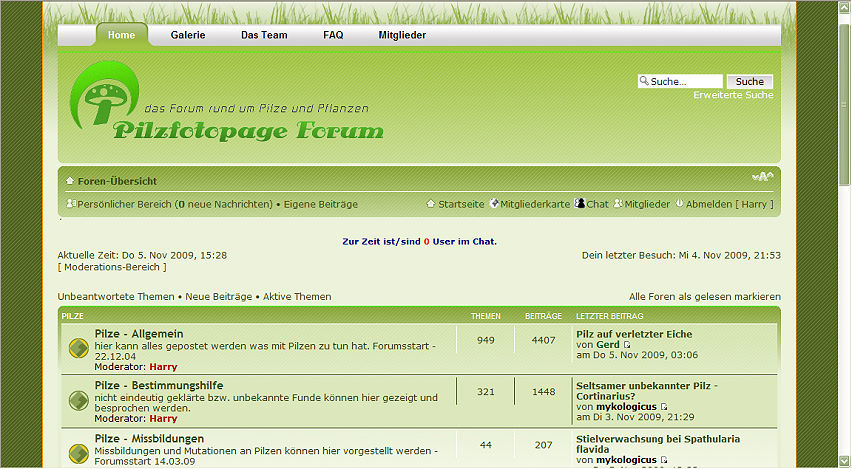Open the Das Team tab

(x=264, y=35)
